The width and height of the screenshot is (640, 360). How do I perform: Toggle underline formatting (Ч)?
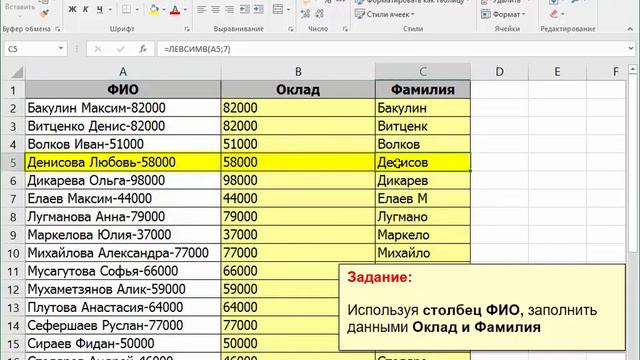pyautogui.click(x=100, y=9)
